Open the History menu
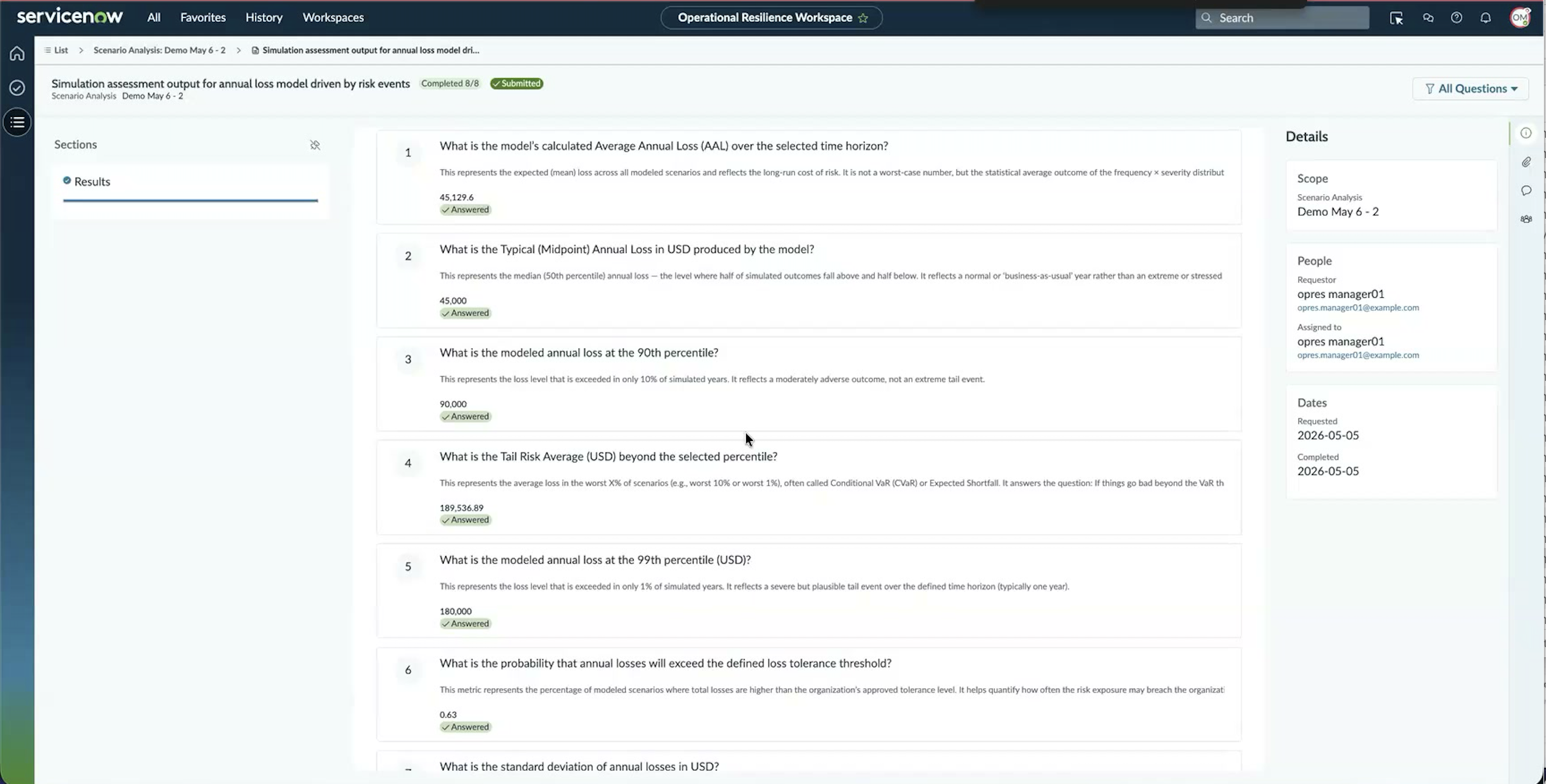This screenshot has height=784, width=1546. (x=263, y=17)
